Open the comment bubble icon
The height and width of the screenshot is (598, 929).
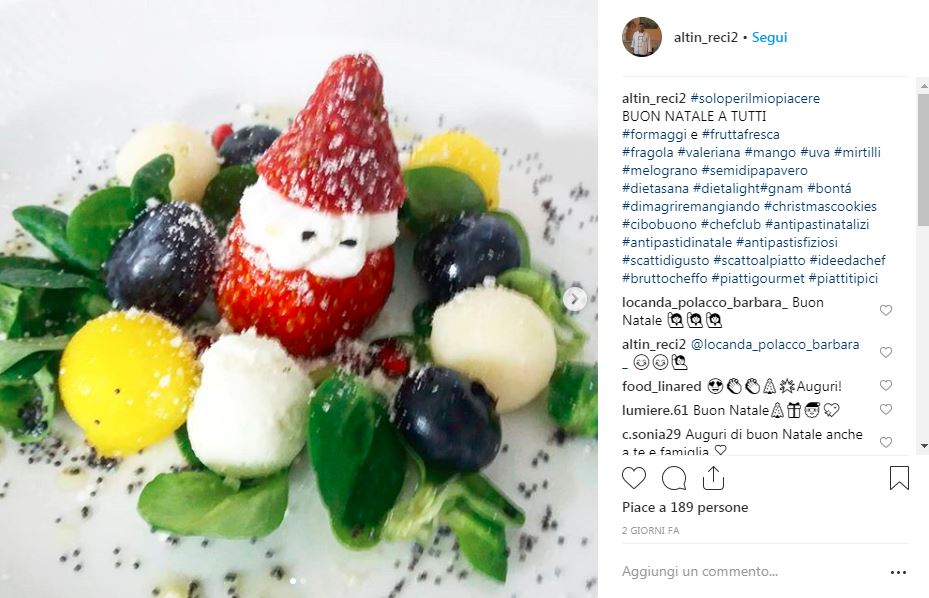point(674,478)
